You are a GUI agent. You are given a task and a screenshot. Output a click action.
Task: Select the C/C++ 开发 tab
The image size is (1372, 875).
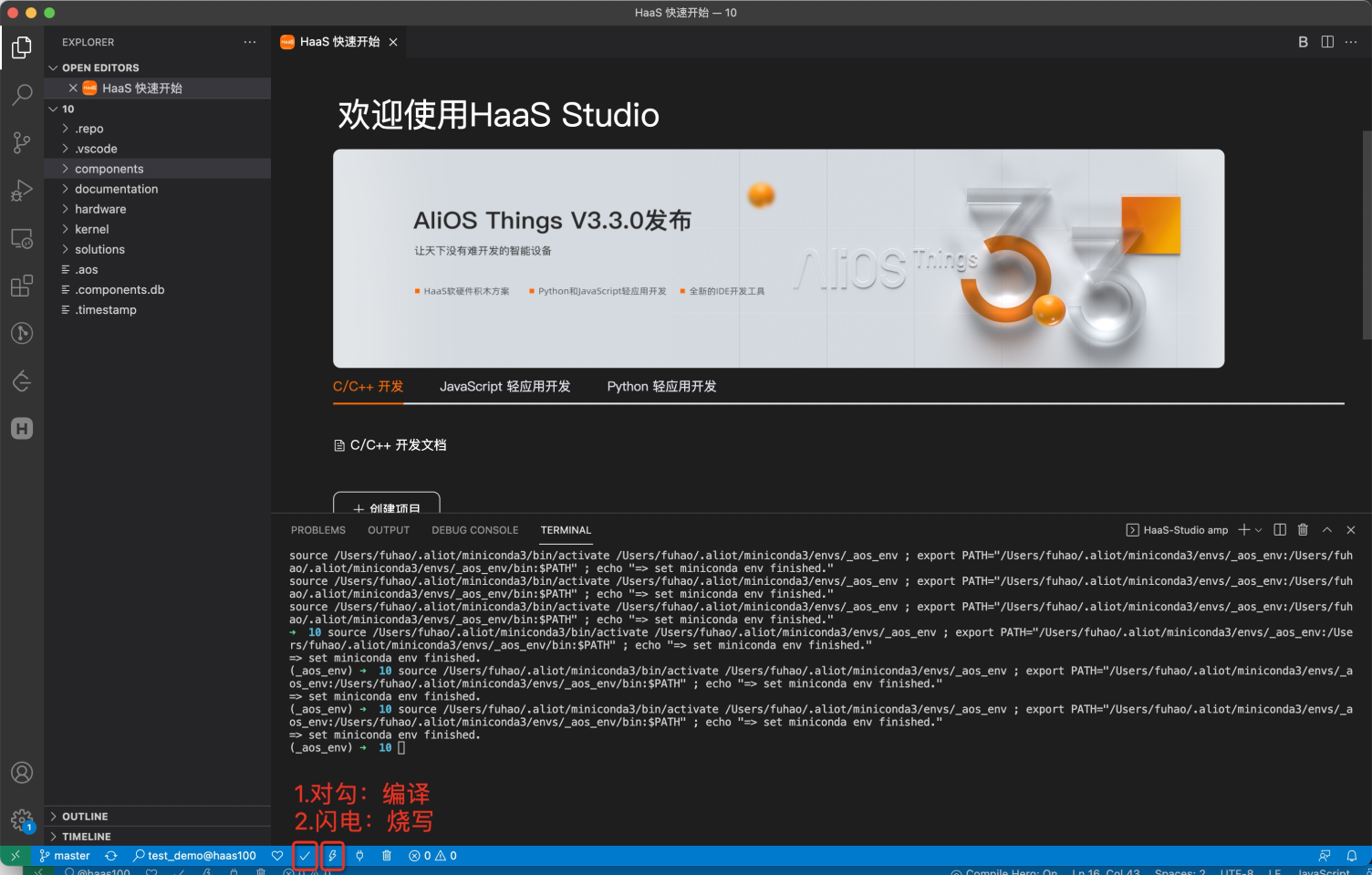(368, 387)
